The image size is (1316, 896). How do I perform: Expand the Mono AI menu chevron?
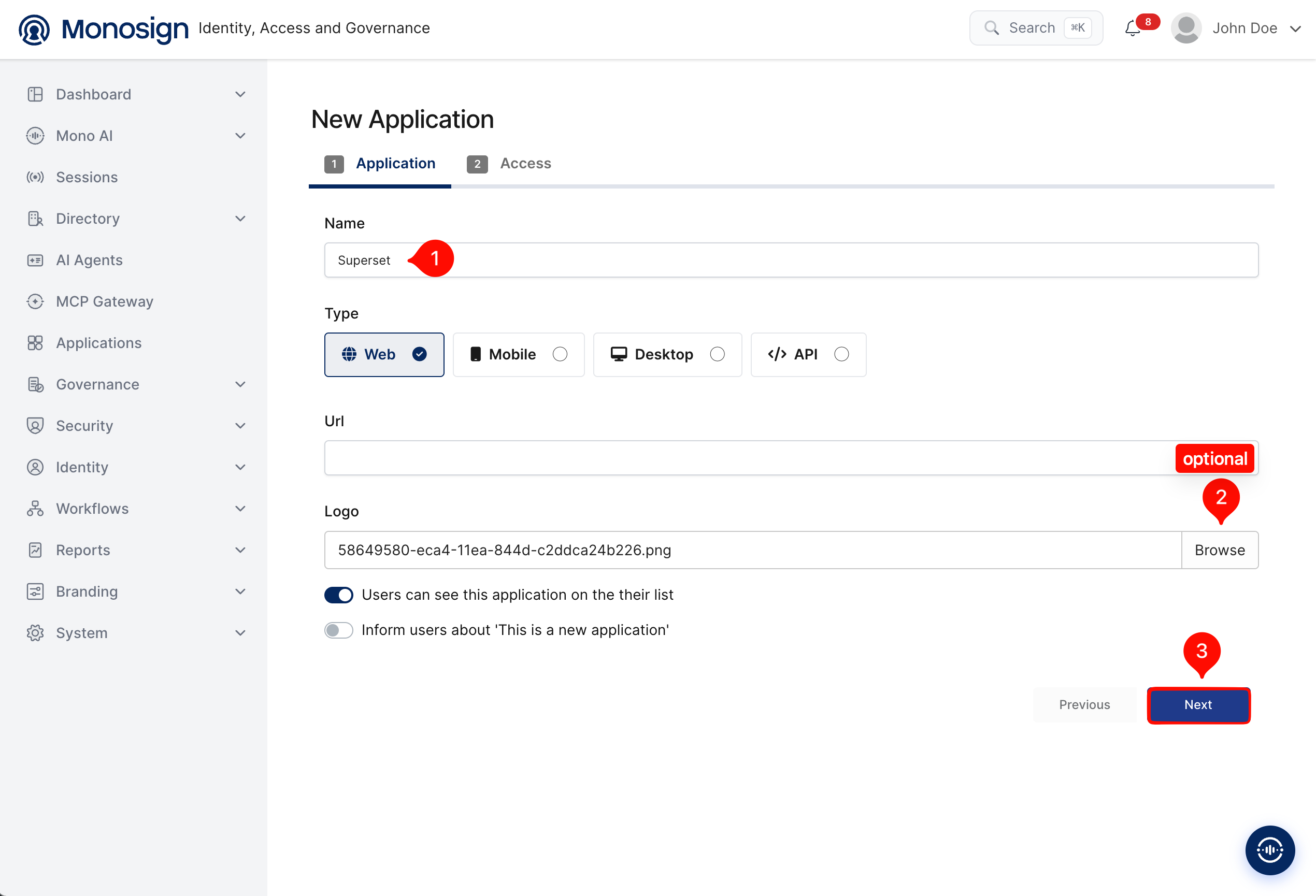click(x=240, y=136)
